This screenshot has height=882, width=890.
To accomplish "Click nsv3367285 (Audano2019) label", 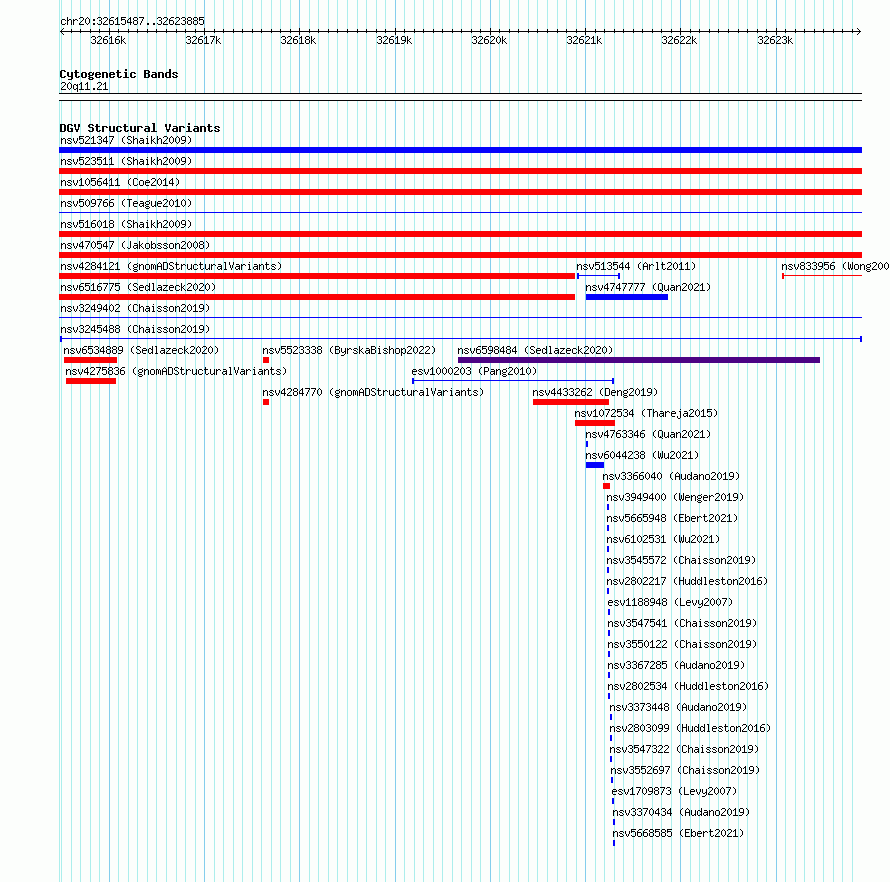I will [x=676, y=665].
